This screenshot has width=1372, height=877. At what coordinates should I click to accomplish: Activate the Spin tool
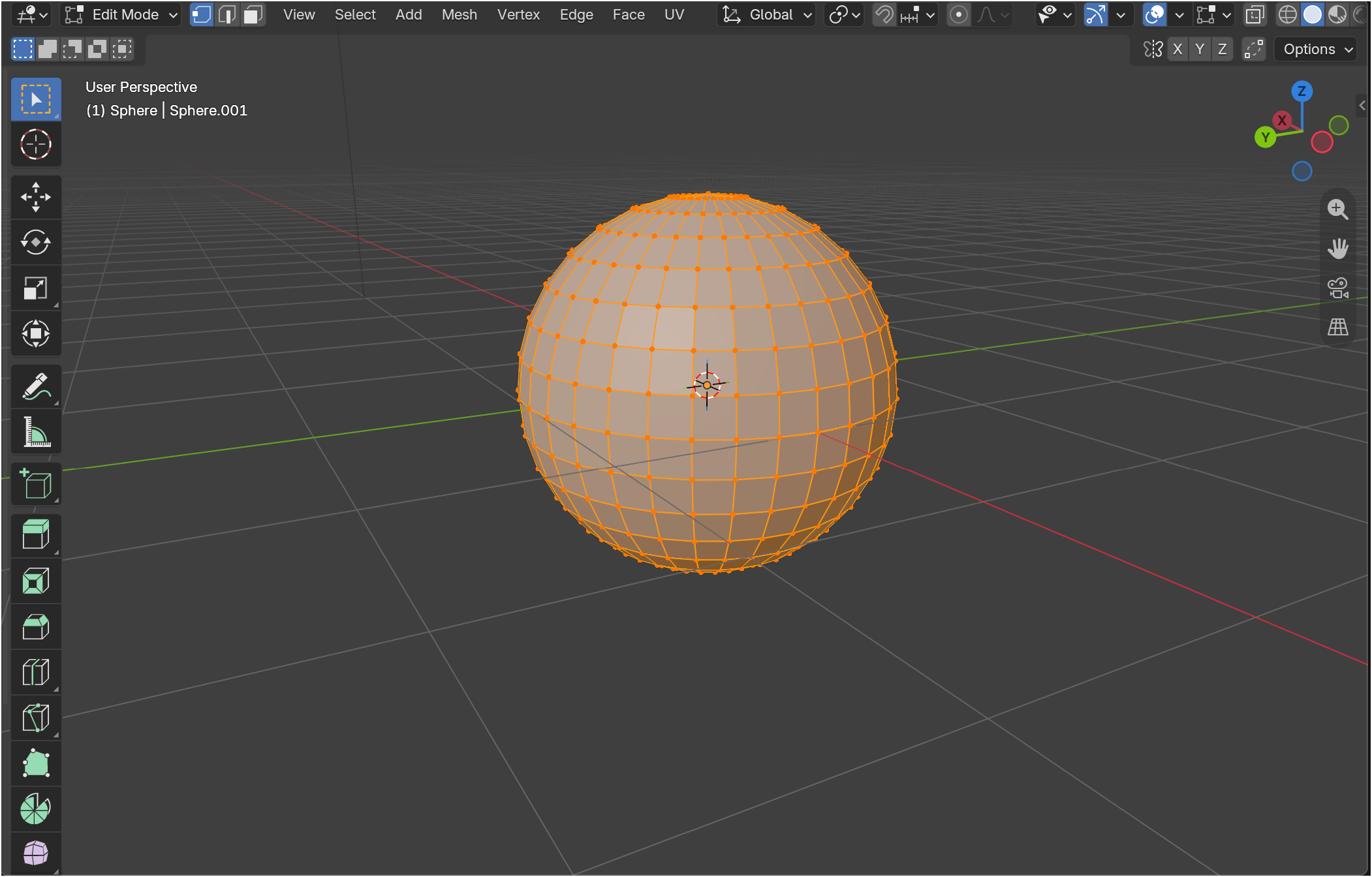coord(36,810)
